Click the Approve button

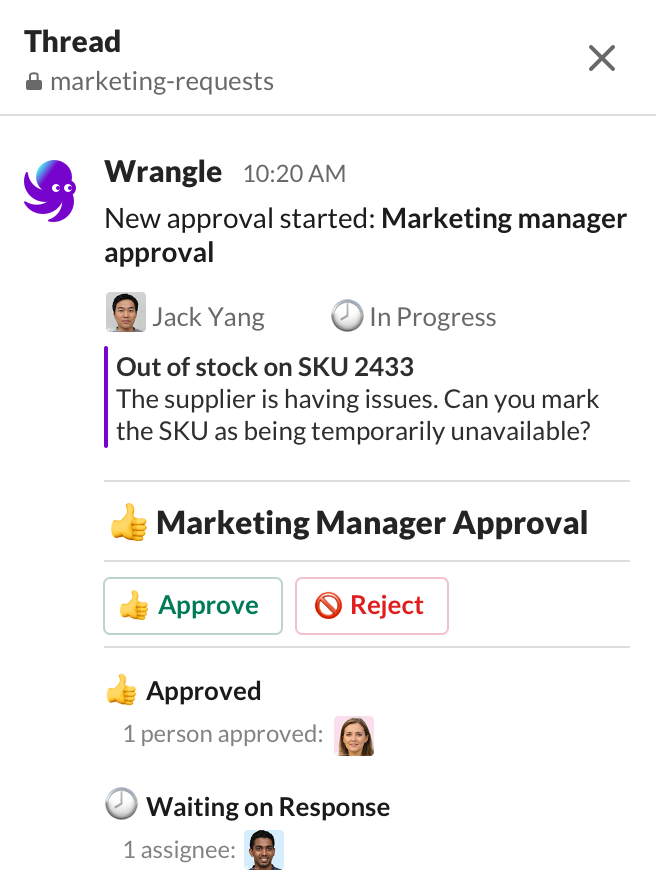pyautogui.click(x=192, y=605)
